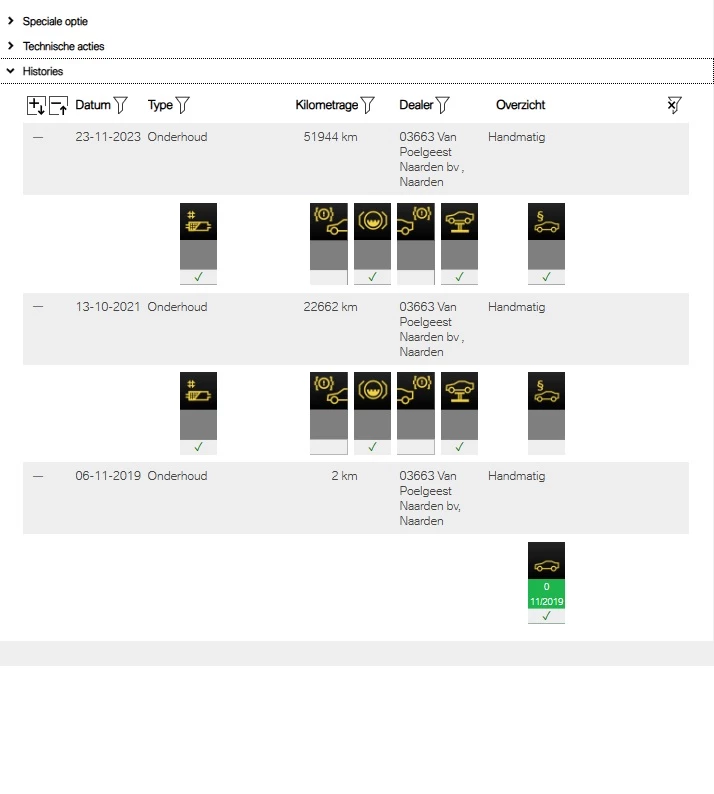The height and width of the screenshot is (794, 714).
Task: Click brake fluid icon in 23-11-2023 service
Action: [372, 222]
